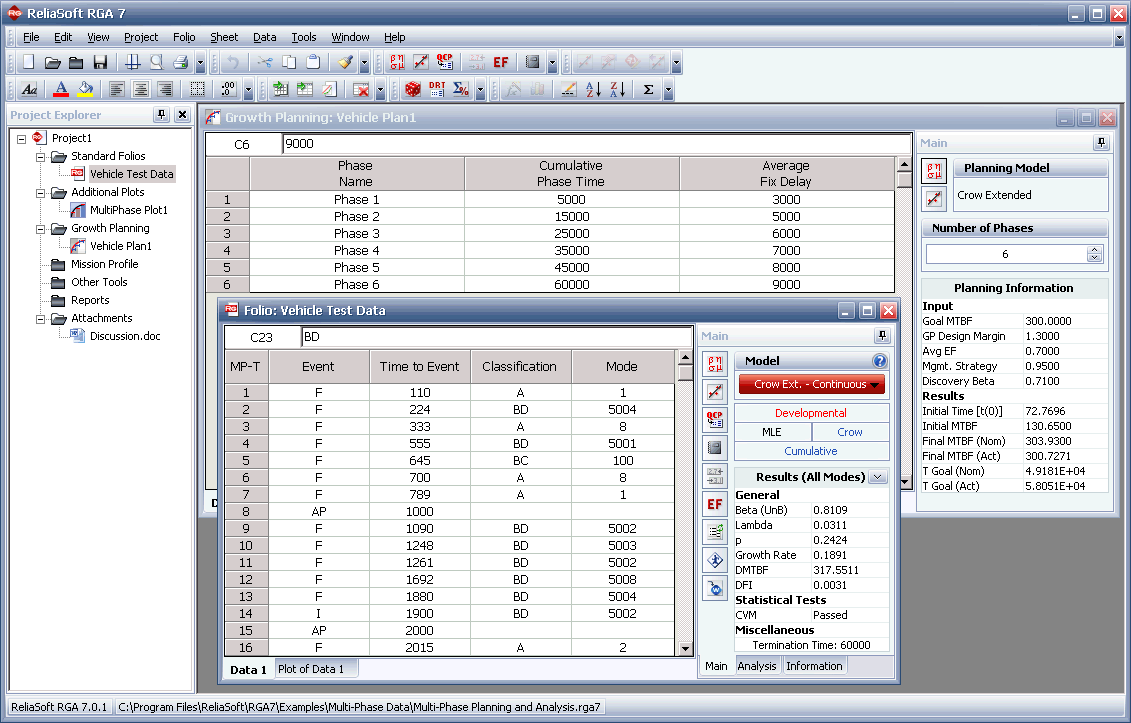Collapse the Attachments folder
Image resolution: width=1131 pixels, height=723 pixels.
40,319
